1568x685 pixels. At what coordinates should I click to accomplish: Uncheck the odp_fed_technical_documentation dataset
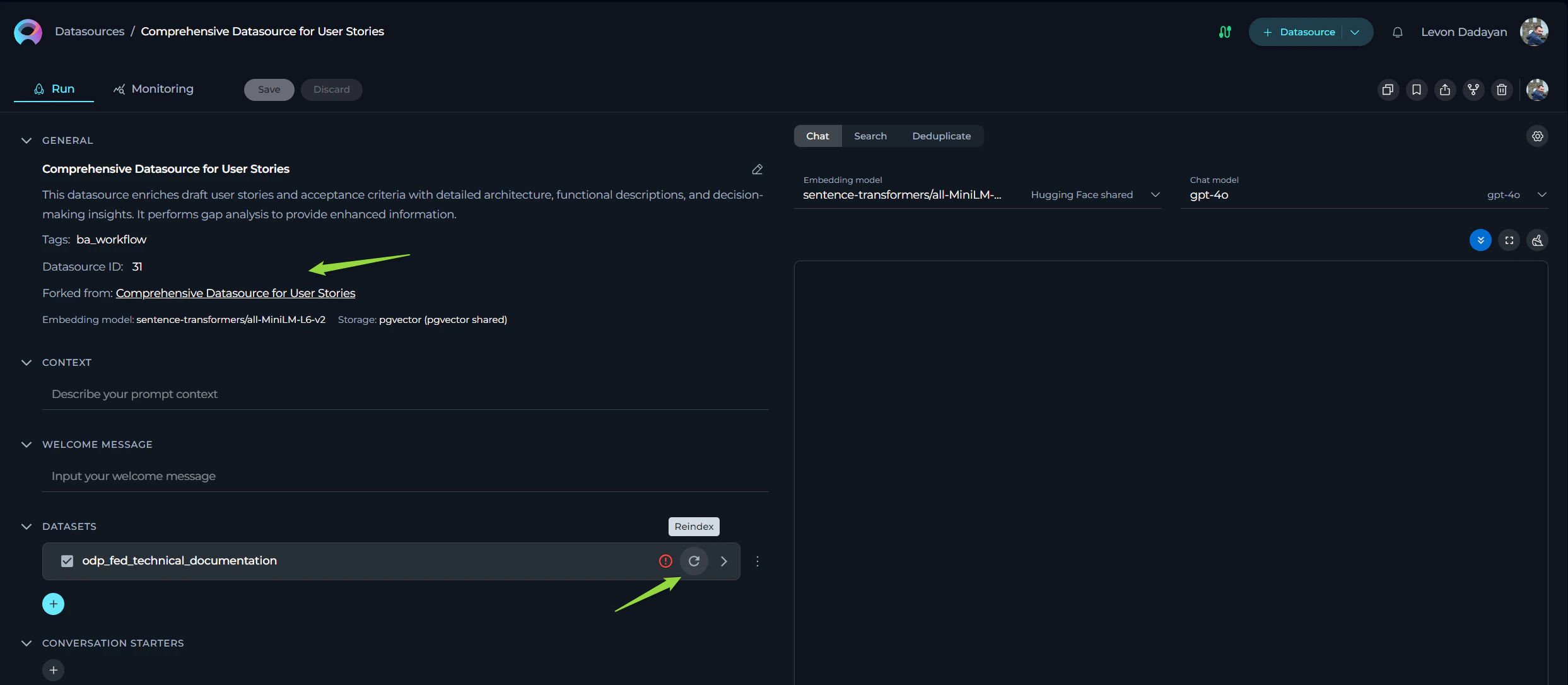pos(66,561)
